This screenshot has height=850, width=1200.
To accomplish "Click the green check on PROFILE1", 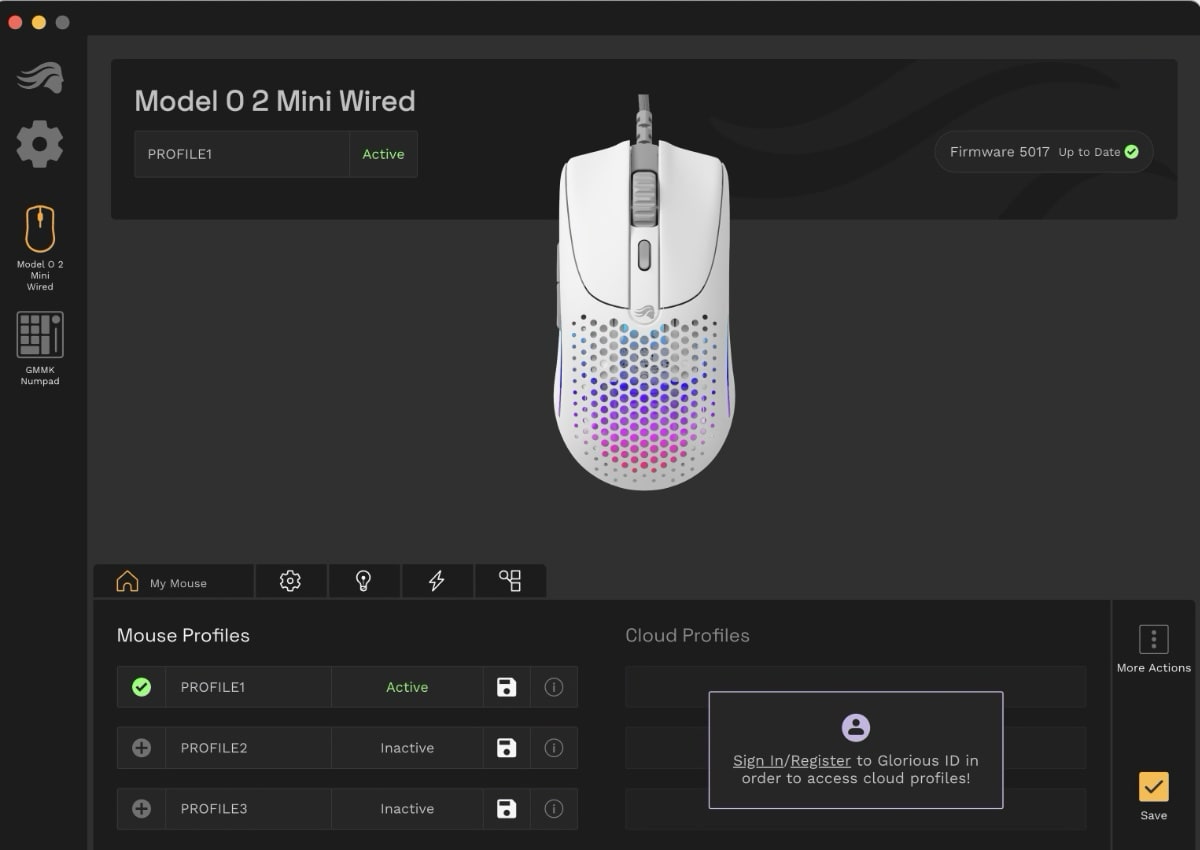I will pyautogui.click(x=141, y=687).
